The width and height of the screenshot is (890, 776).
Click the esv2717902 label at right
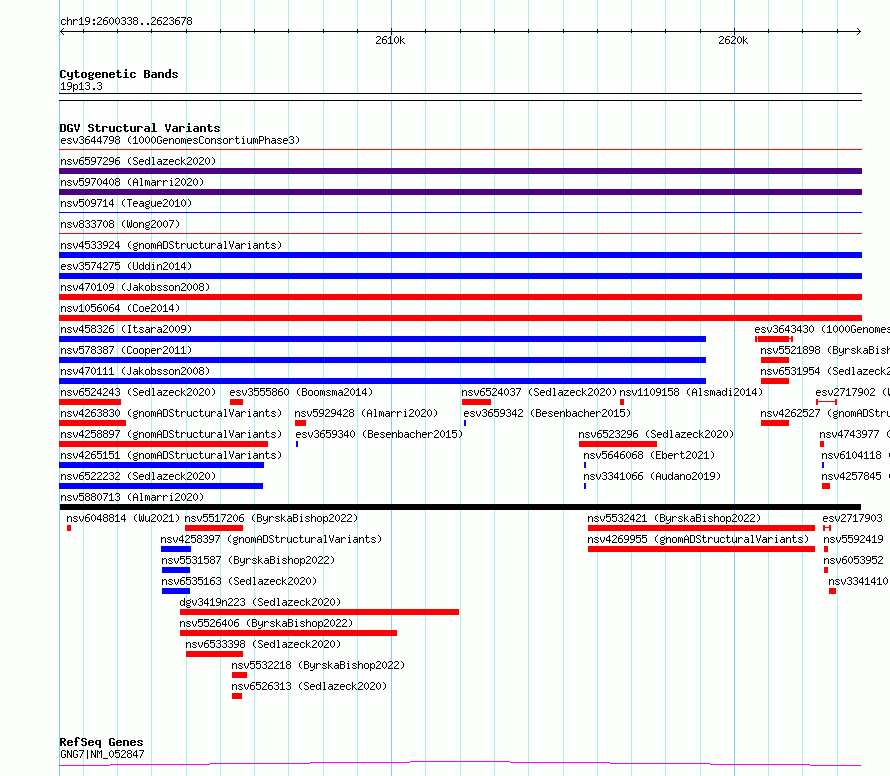(x=853, y=392)
